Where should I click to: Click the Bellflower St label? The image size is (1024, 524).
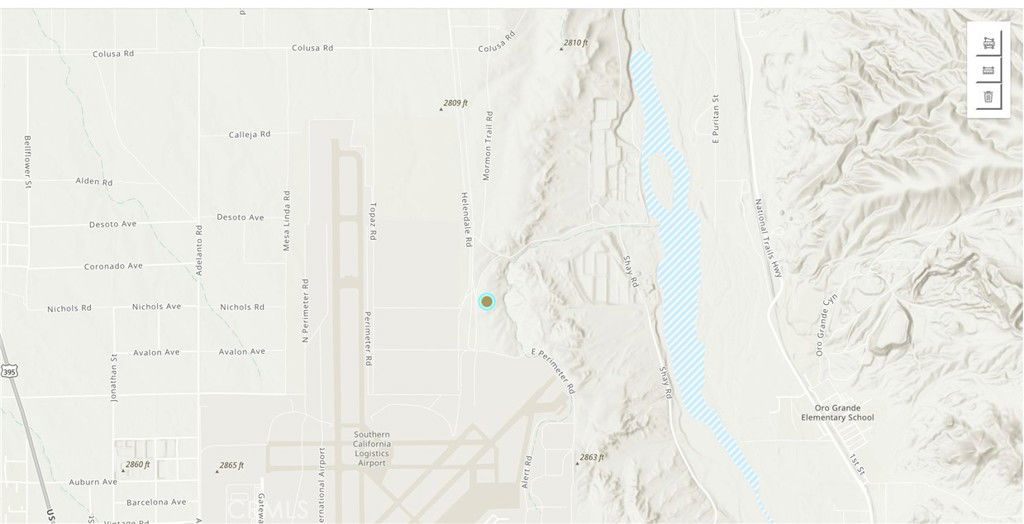[27, 162]
